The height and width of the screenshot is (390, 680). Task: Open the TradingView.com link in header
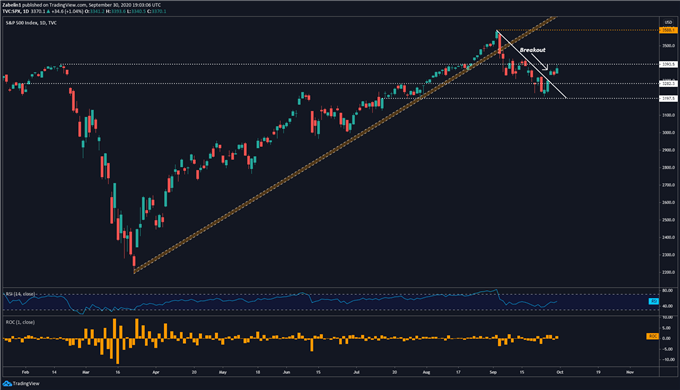coord(65,5)
